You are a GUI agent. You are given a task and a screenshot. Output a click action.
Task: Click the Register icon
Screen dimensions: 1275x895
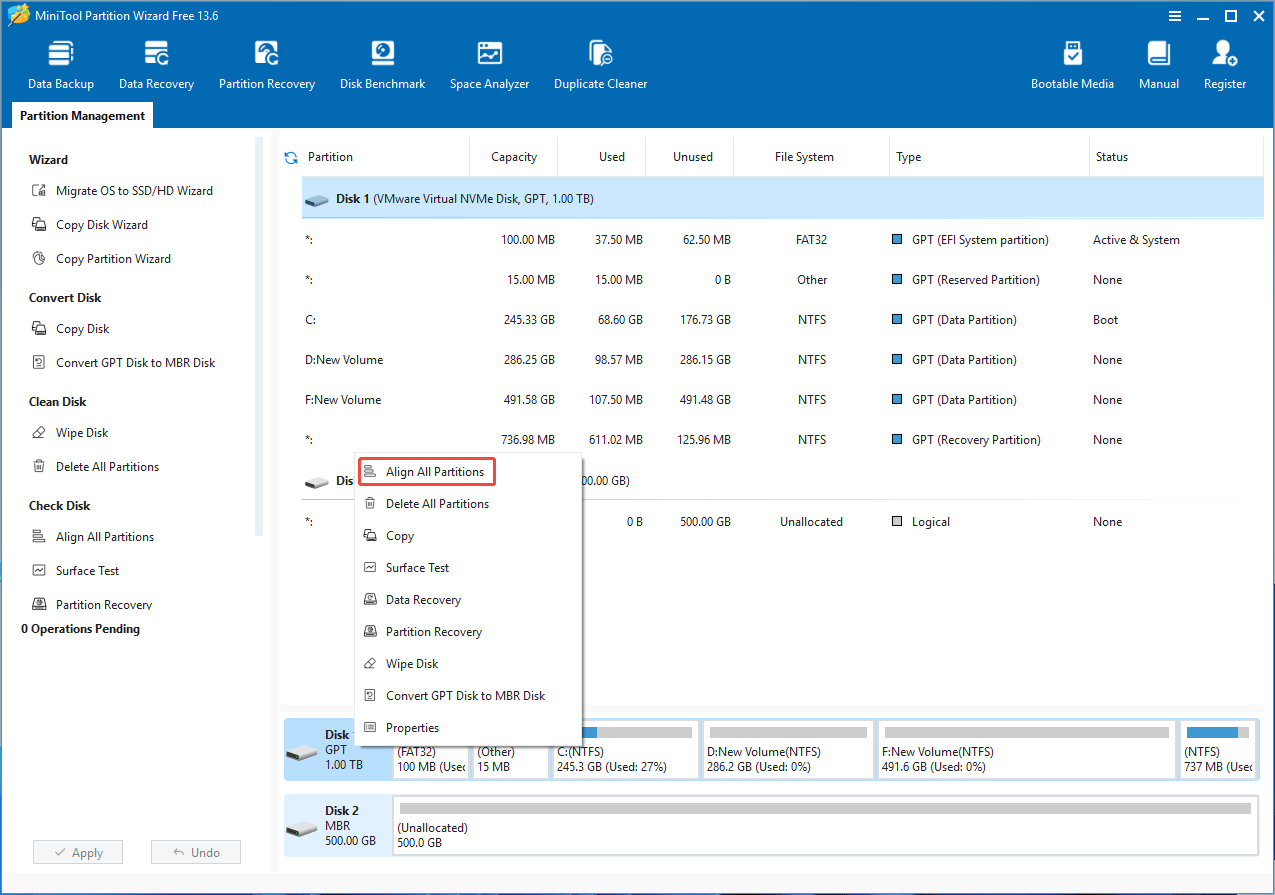pyautogui.click(x=1225, y=66)
